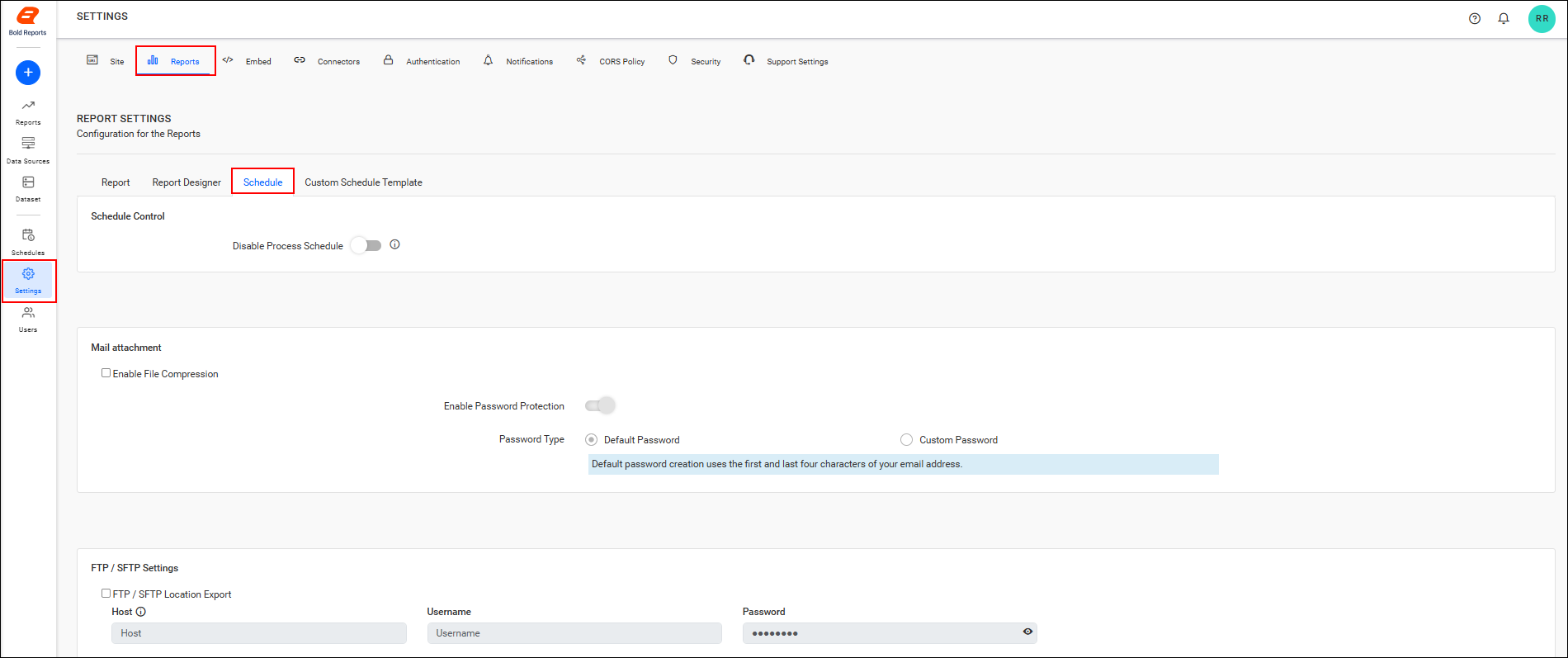Click the blue plus create button

(x=28, y=73)
